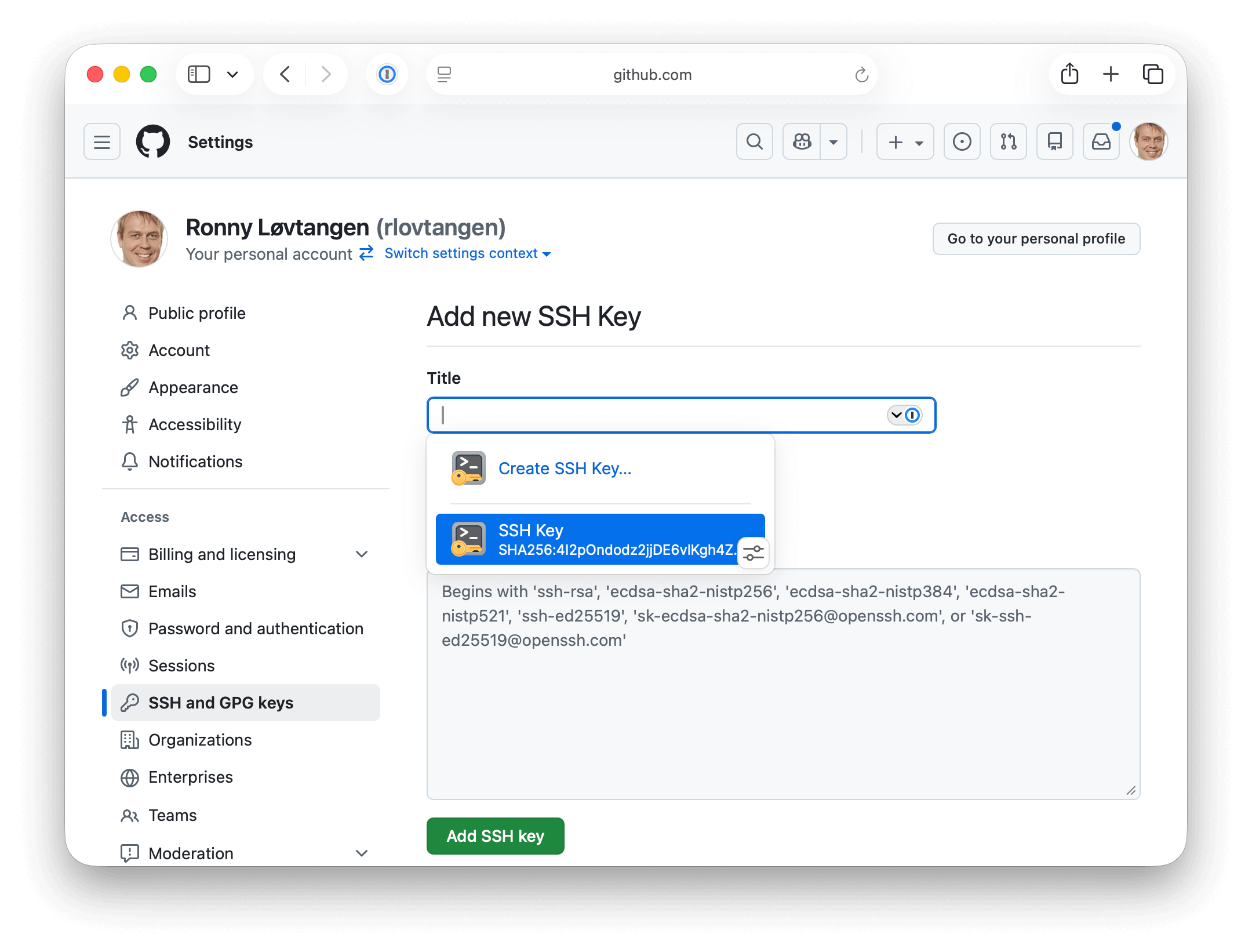The width and height of the screenshot is (1252, 952).
Task: Open the Issues icon in header
Action: pyautogui.click(x=962, y=141)
